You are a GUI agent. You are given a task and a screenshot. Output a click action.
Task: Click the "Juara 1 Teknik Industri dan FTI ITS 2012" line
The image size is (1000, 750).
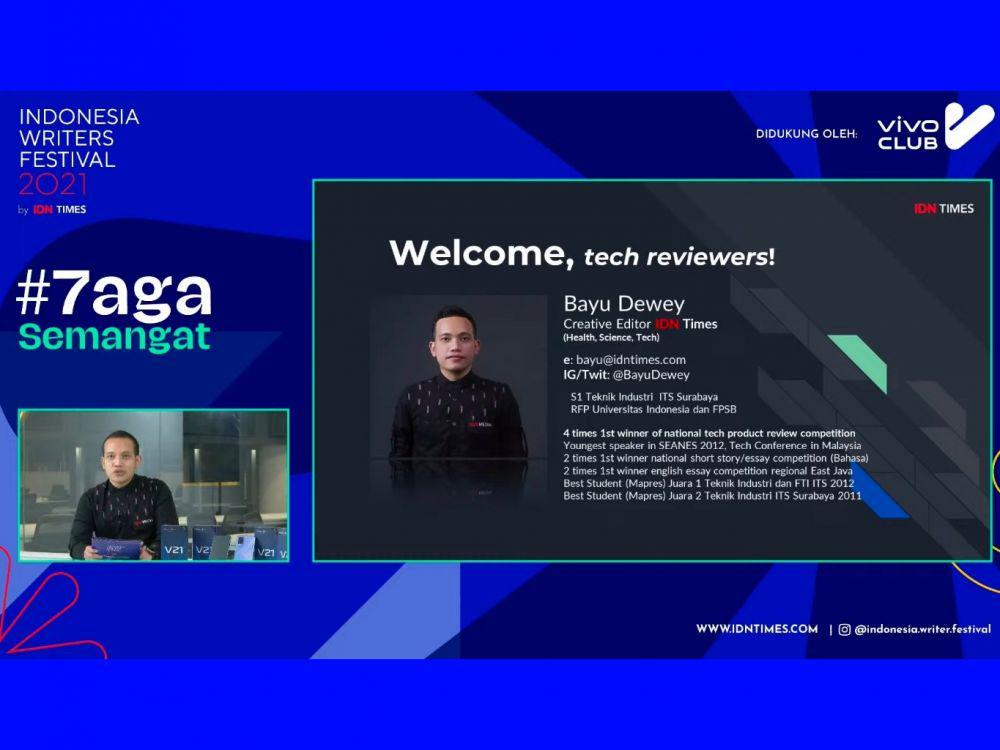(709, 483)
